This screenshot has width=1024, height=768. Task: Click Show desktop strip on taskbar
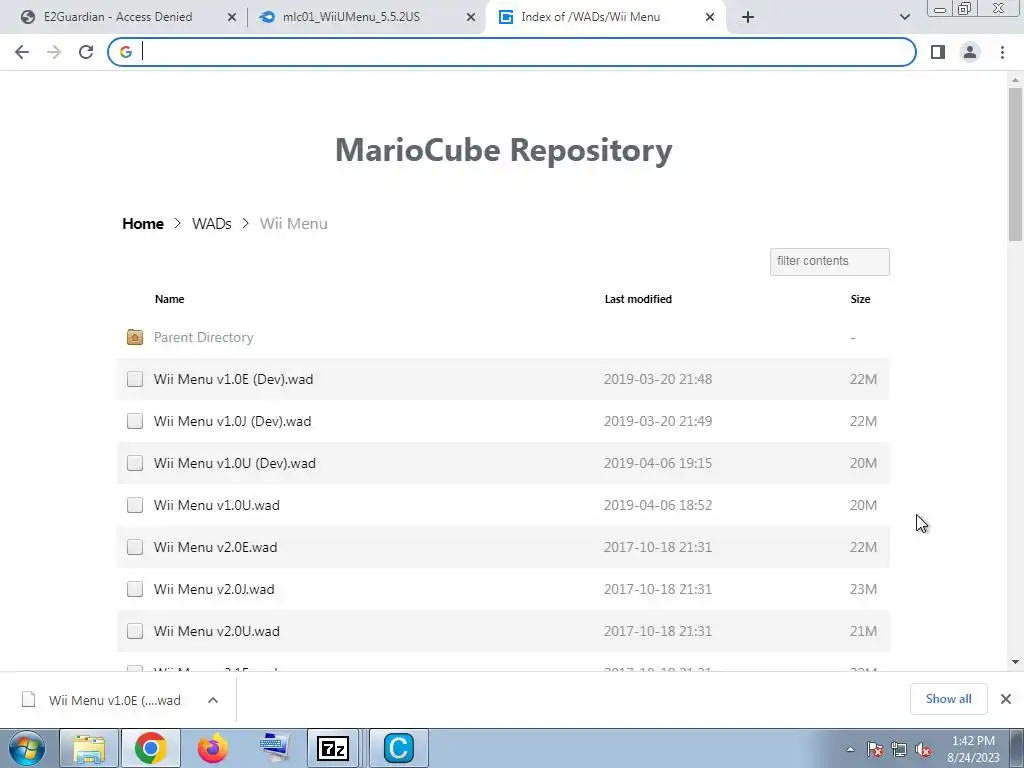tap(1017, 748)
